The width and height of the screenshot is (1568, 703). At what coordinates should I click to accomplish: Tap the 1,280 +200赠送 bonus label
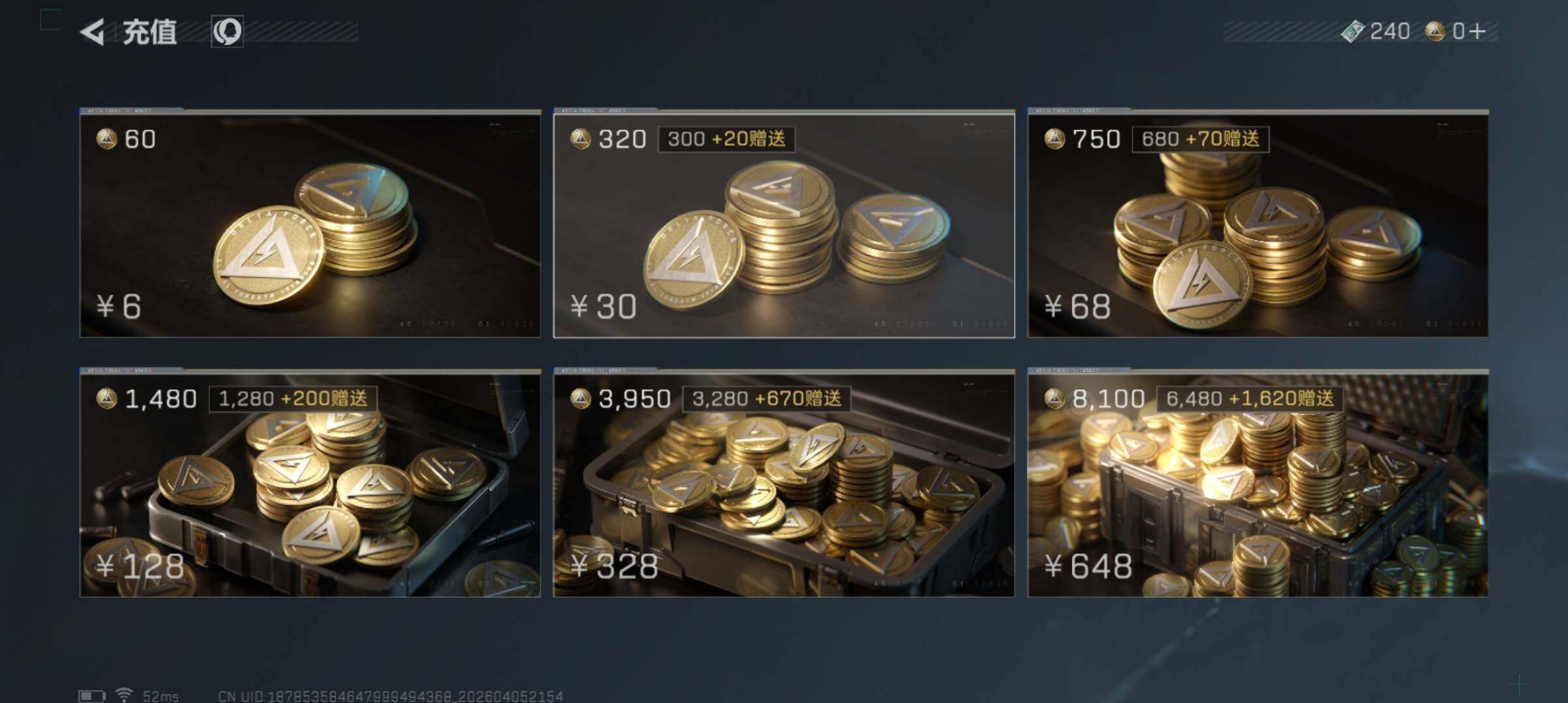click(293, 399)
